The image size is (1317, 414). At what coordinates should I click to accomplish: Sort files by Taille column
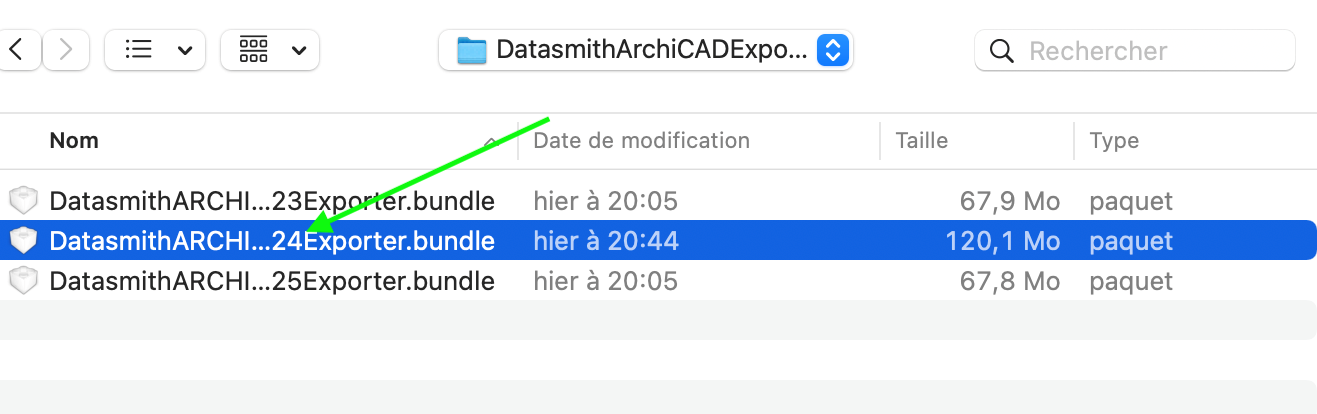point(921,141)
